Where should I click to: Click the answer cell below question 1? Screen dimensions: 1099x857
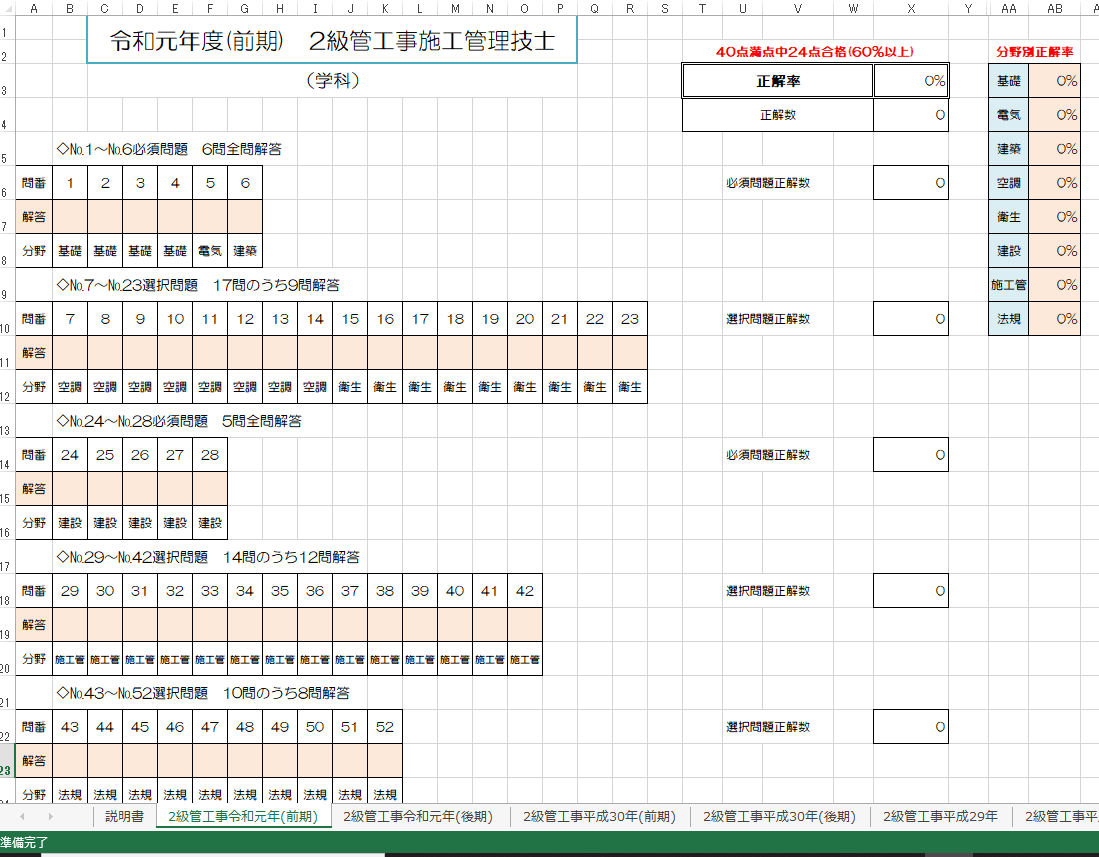point(69,217)
